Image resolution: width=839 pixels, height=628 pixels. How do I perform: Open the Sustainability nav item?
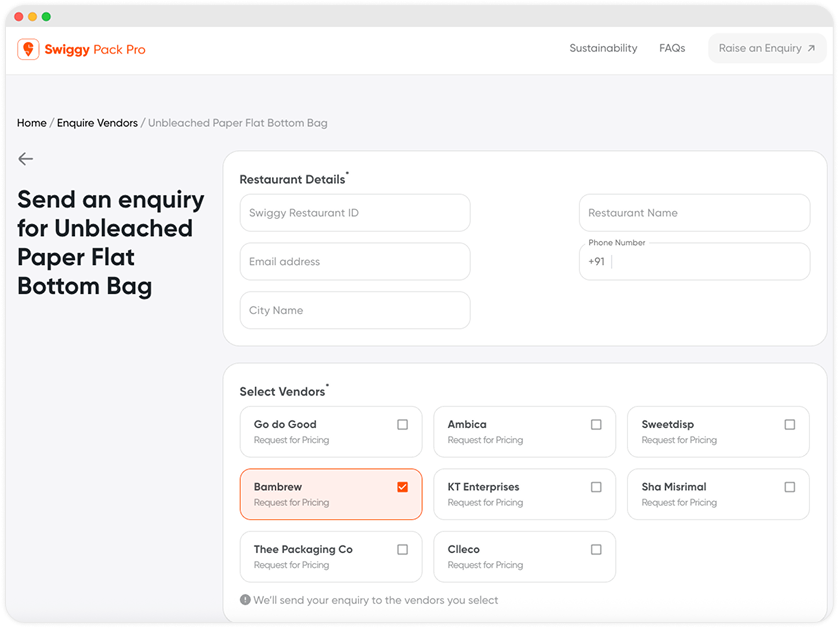[x=603, y=48]
